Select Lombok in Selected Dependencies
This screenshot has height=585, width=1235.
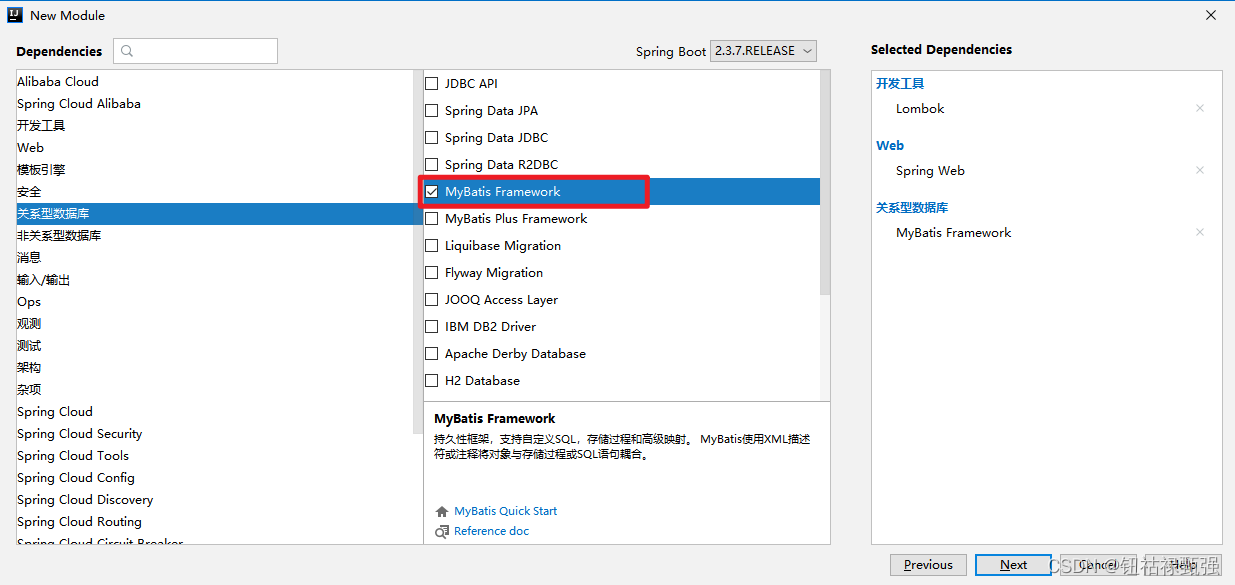[920, 108]
